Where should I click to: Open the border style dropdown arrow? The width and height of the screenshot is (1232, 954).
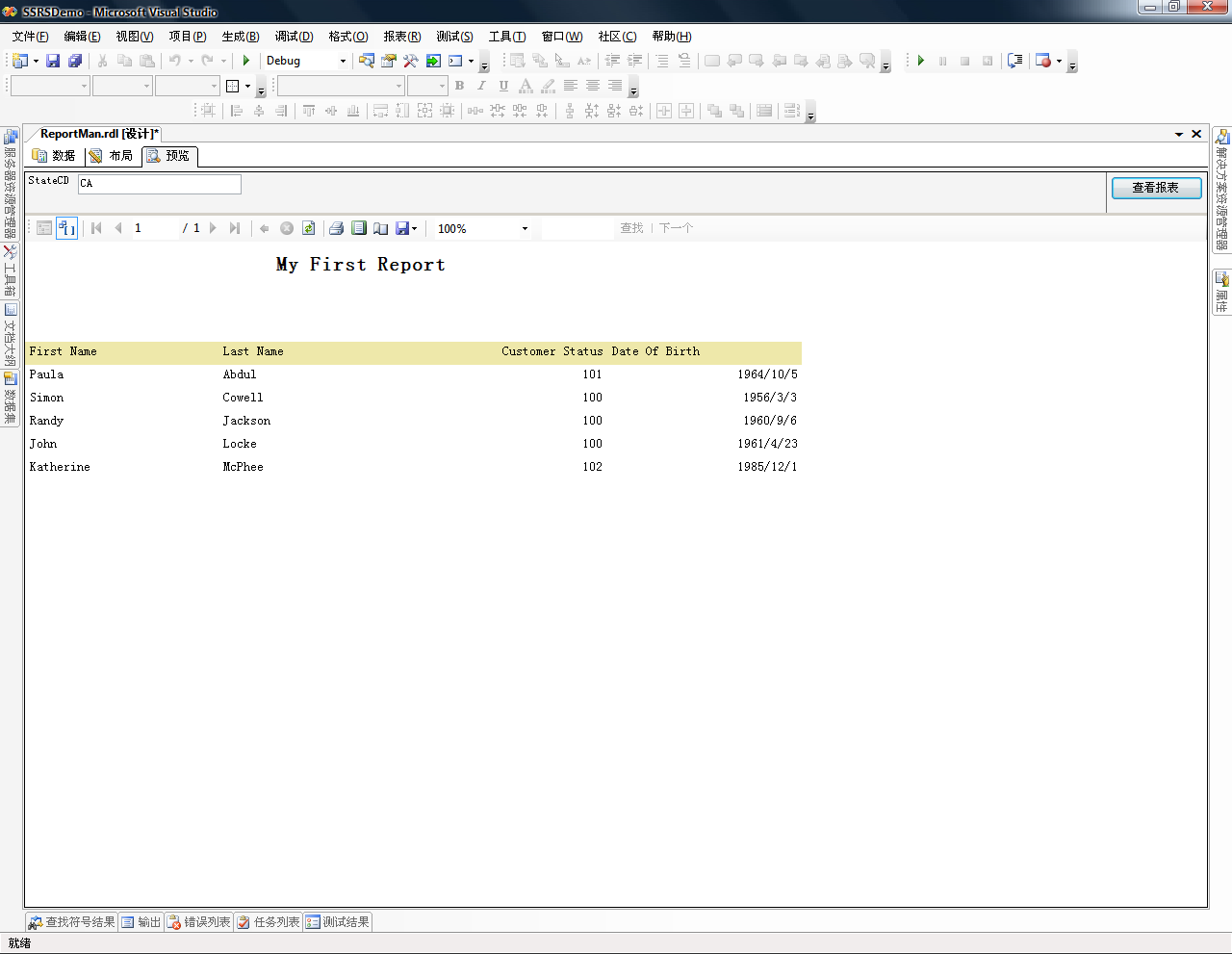247,86
